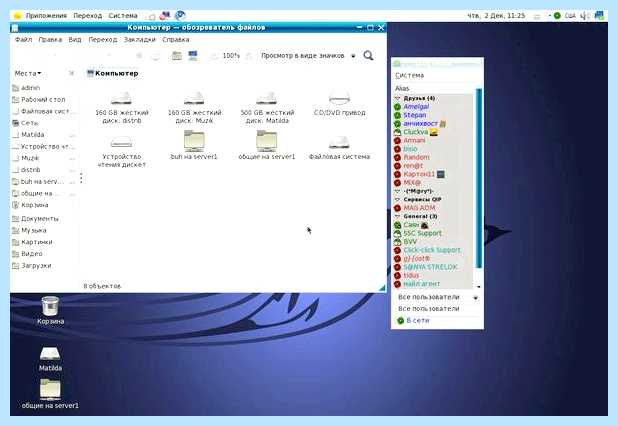Click the Computer toolbar icon

193,56
